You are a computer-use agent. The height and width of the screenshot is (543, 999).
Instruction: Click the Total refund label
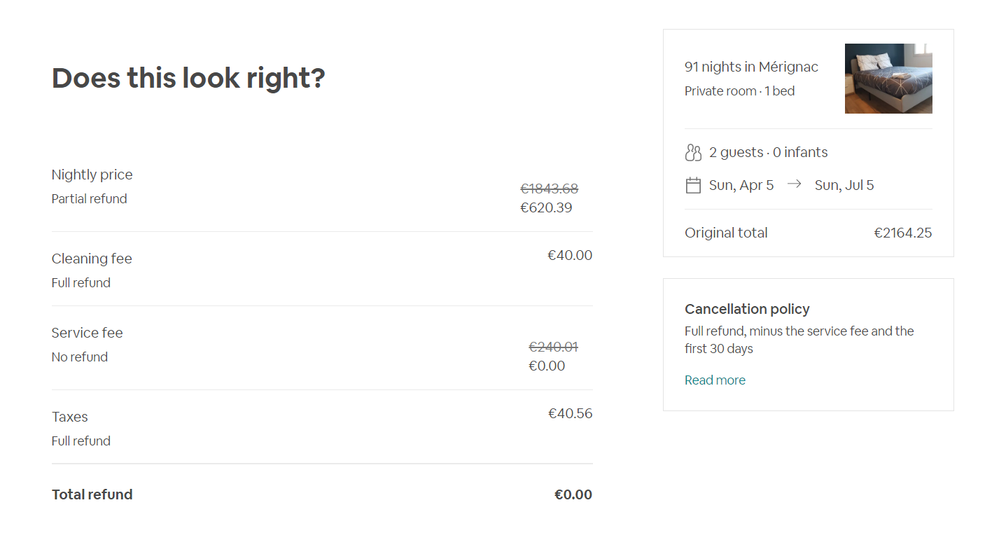click(92, 495)
